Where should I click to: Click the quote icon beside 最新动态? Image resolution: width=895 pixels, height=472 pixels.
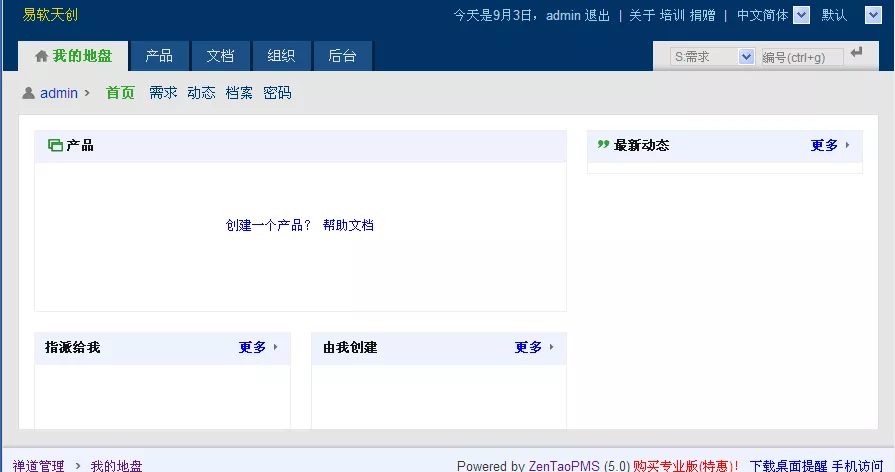[603, 144]
